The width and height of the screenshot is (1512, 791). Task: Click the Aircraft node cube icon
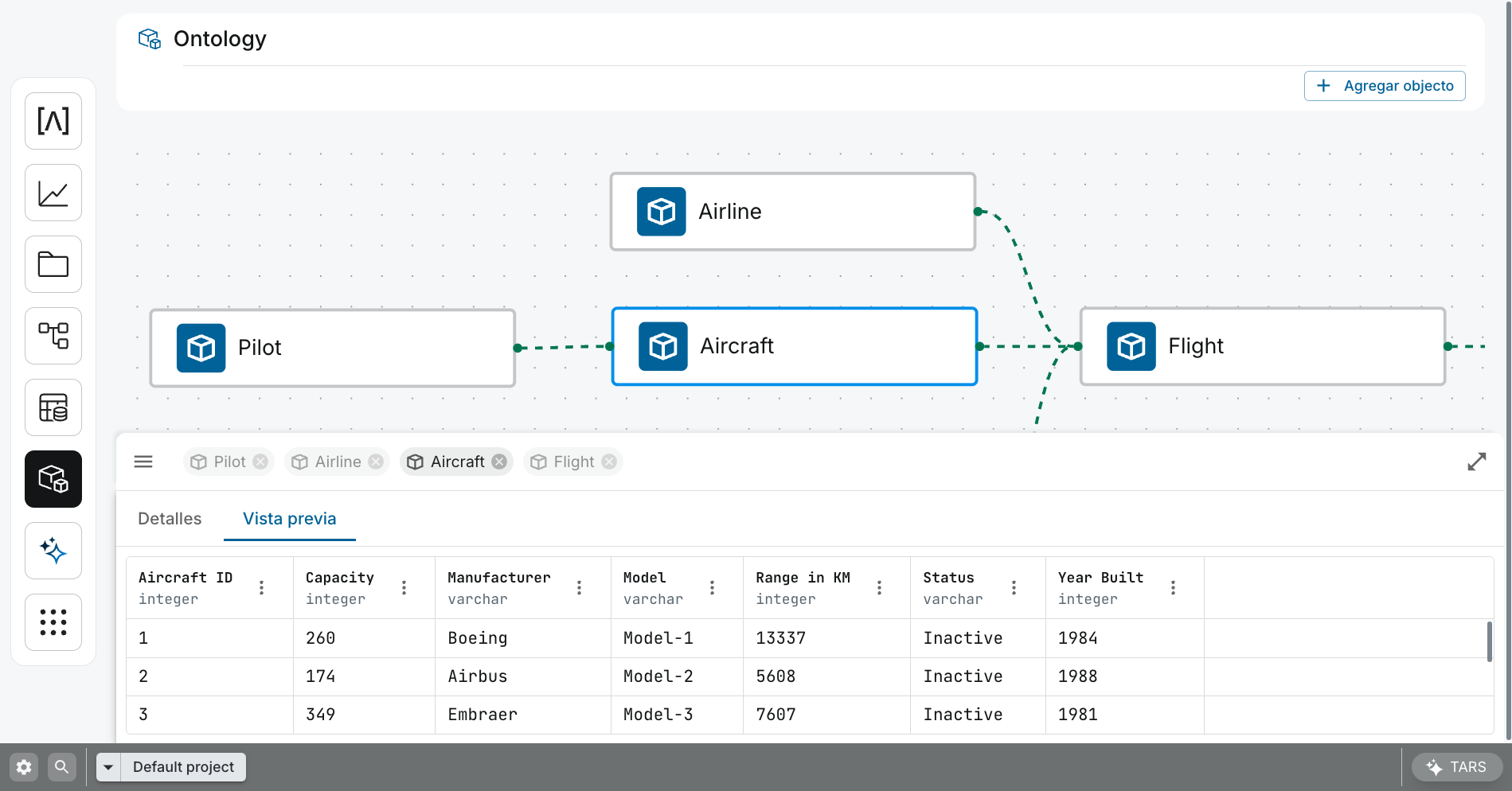point(663,346)
